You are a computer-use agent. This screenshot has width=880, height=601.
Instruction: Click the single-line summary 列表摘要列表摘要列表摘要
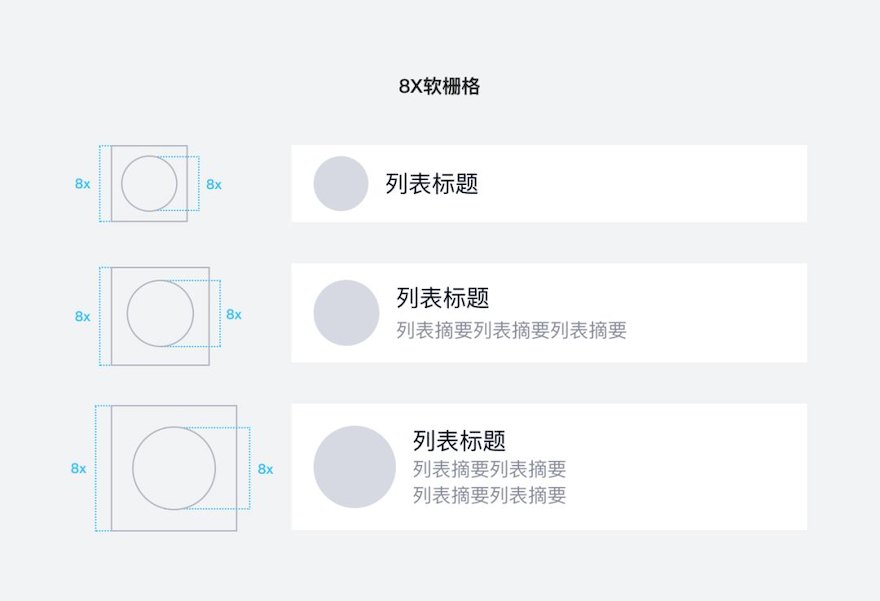[x=511, y=330]
